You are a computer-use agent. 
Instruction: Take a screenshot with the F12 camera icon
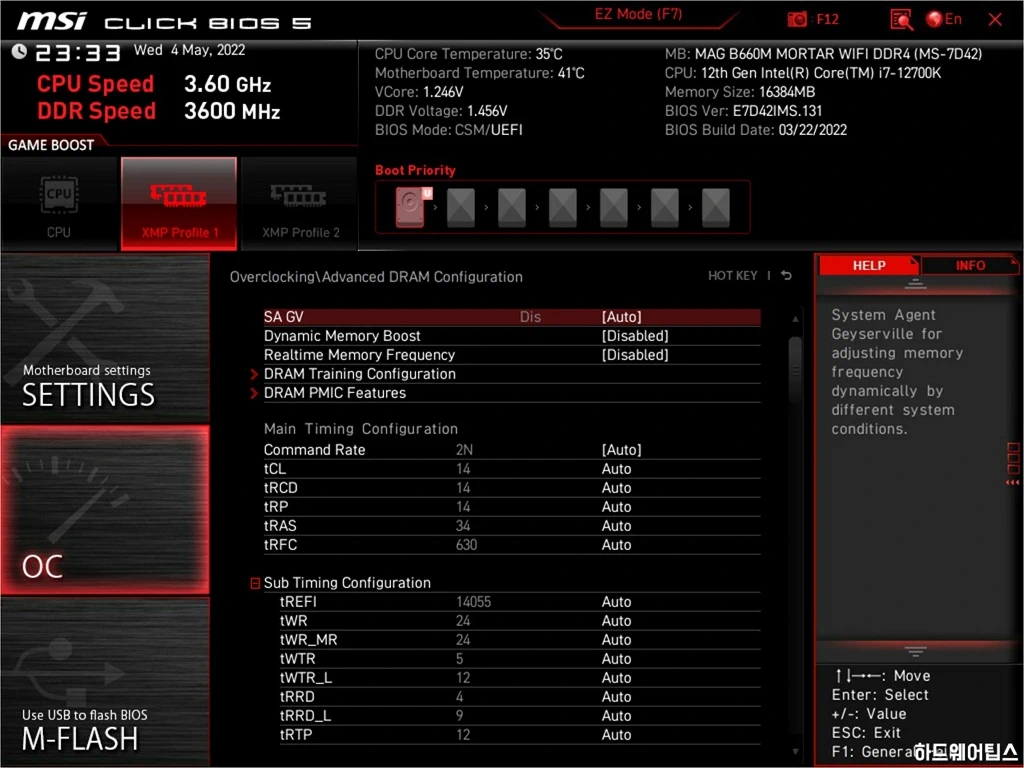tap(797, 19)
